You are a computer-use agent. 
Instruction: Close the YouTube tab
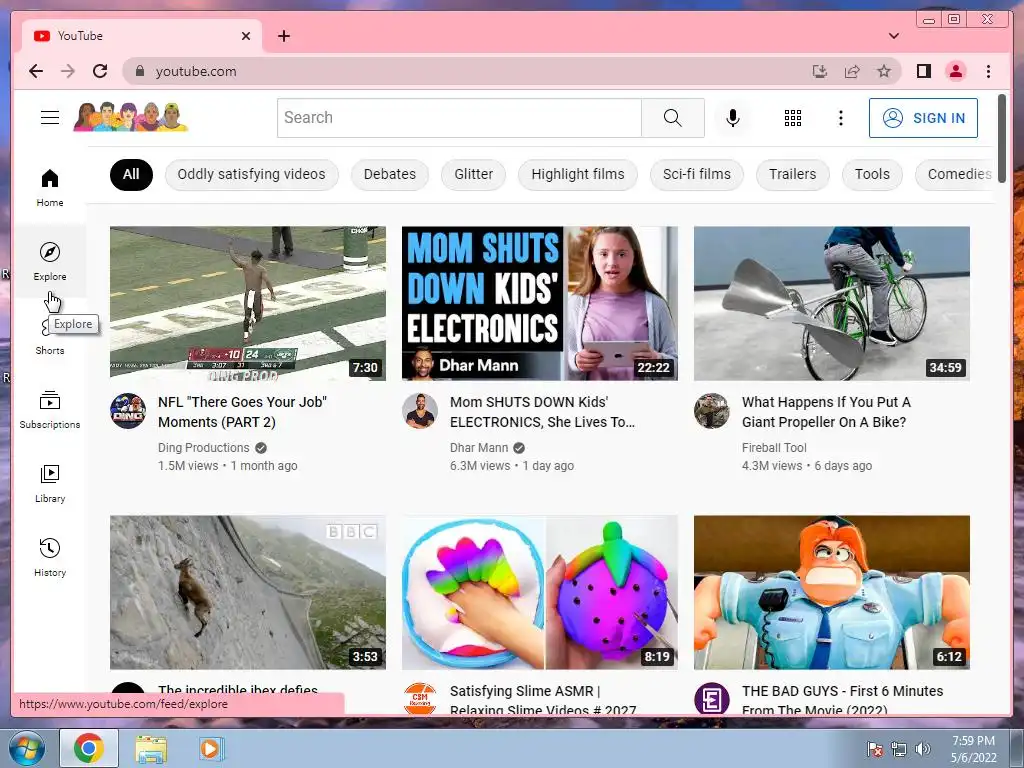point(246,36)
